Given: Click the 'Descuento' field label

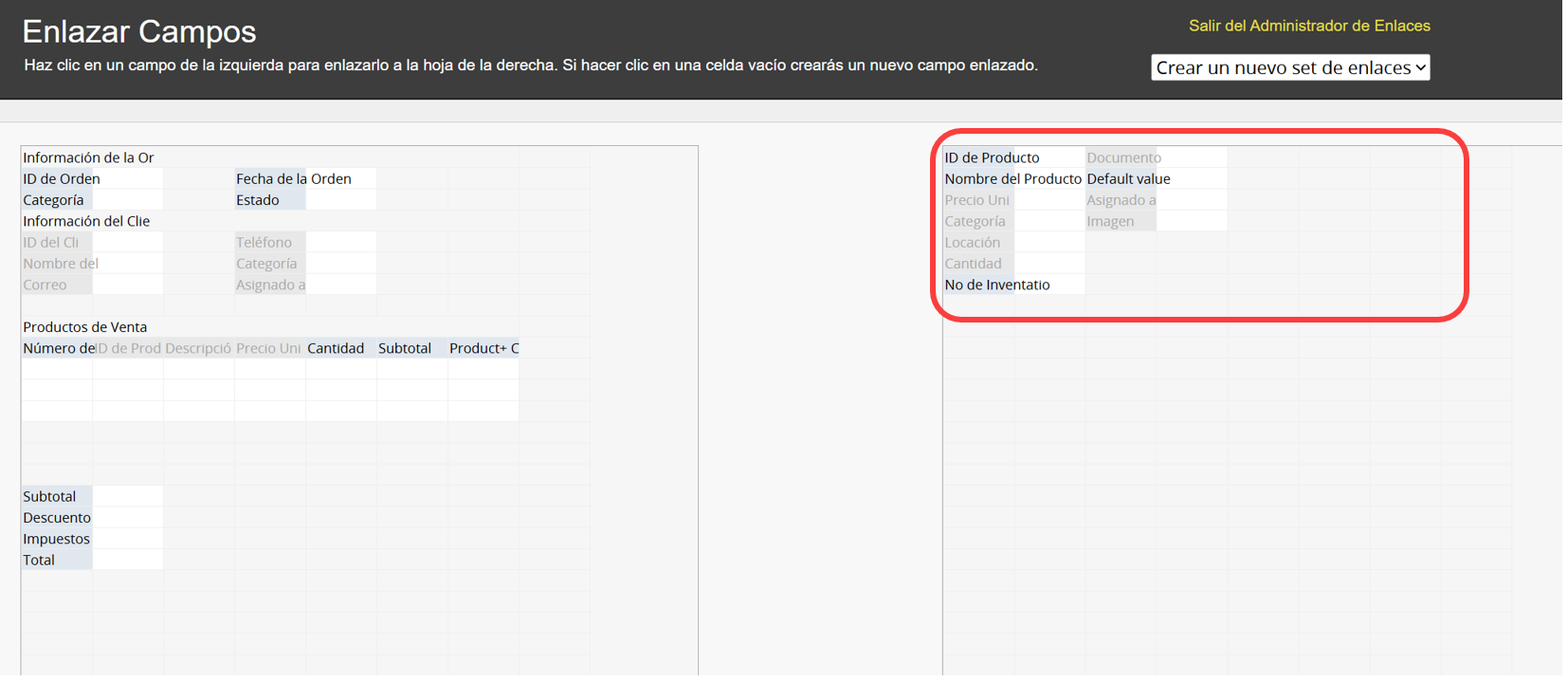Looking at the screenshot, I should (x=57, y=518).
